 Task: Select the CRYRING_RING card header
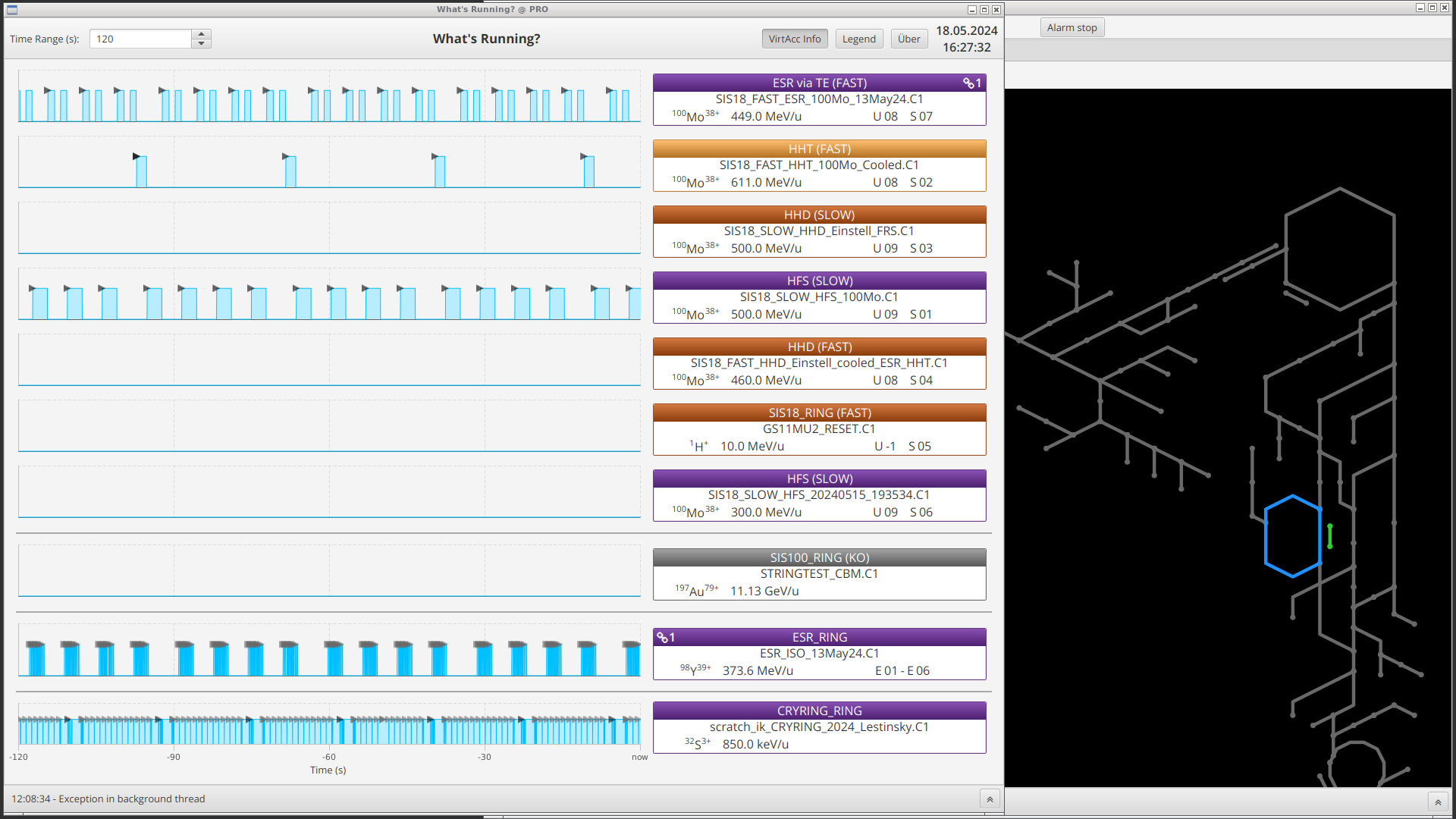(x=819, y=711)
